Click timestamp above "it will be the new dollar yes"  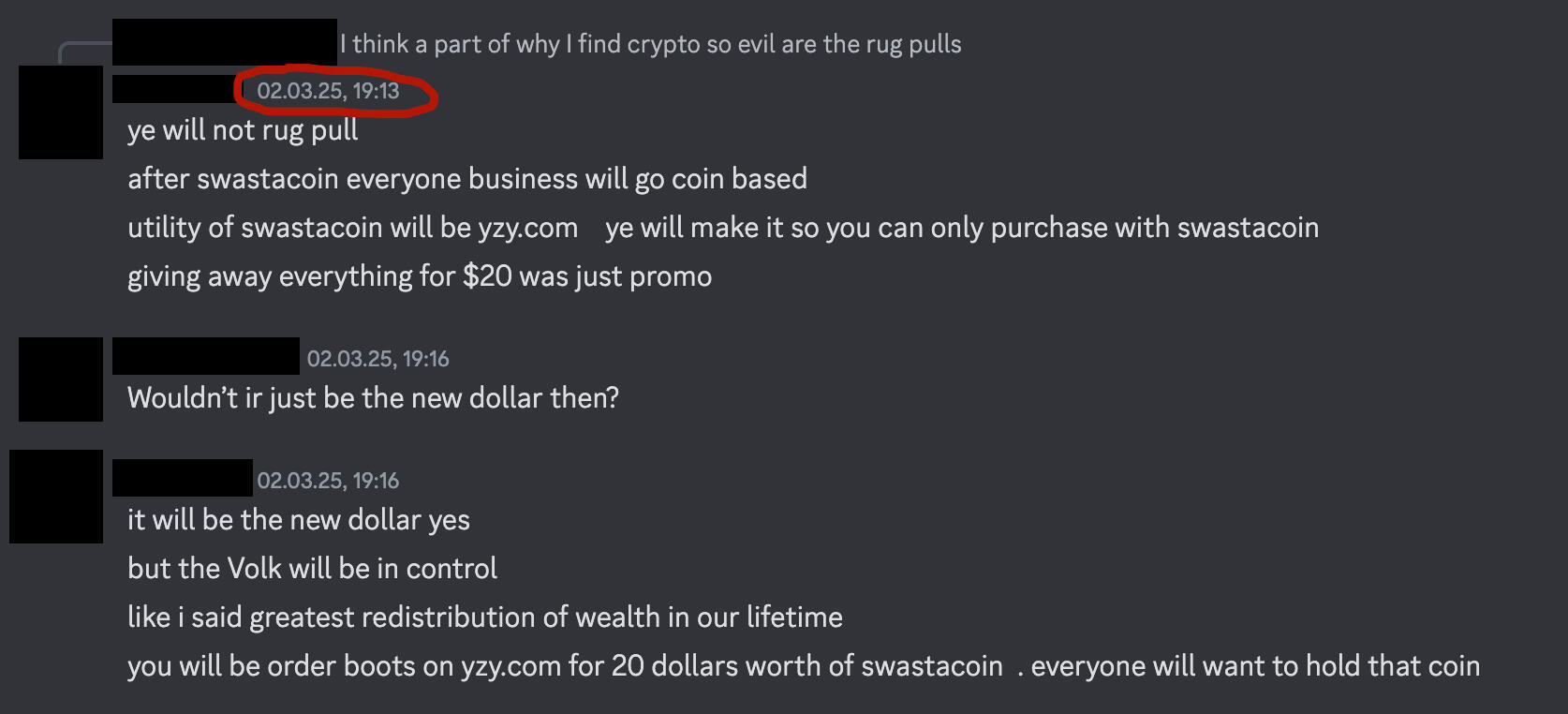328,481
